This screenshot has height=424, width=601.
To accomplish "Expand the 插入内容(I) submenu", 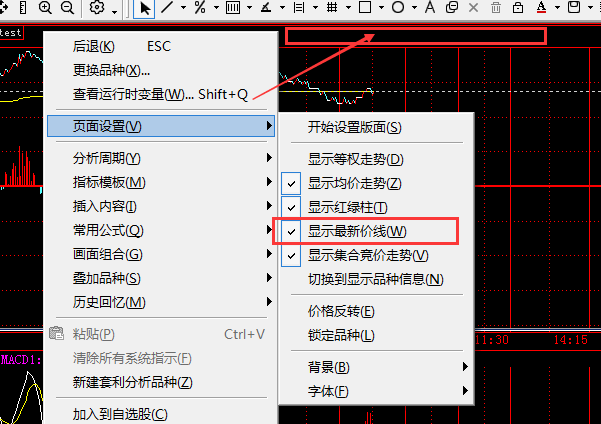I will [161, 206].
